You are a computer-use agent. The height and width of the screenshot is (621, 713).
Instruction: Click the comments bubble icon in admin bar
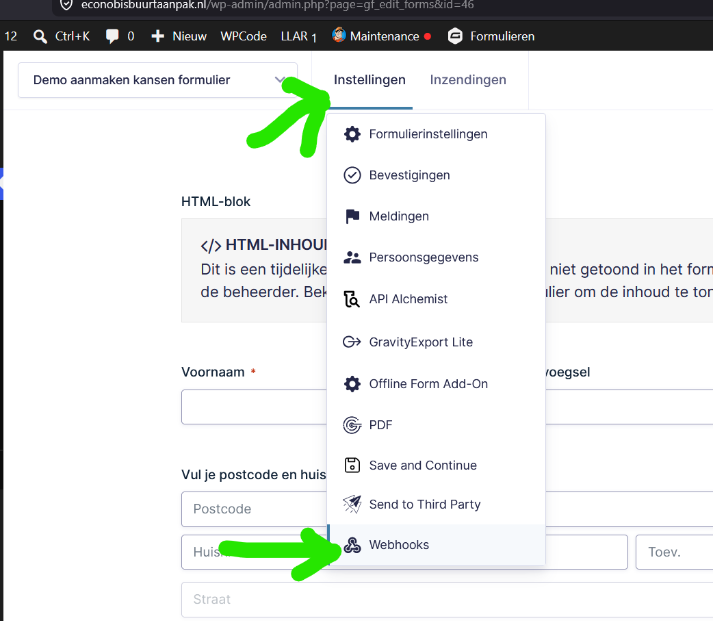click(112, 36)
